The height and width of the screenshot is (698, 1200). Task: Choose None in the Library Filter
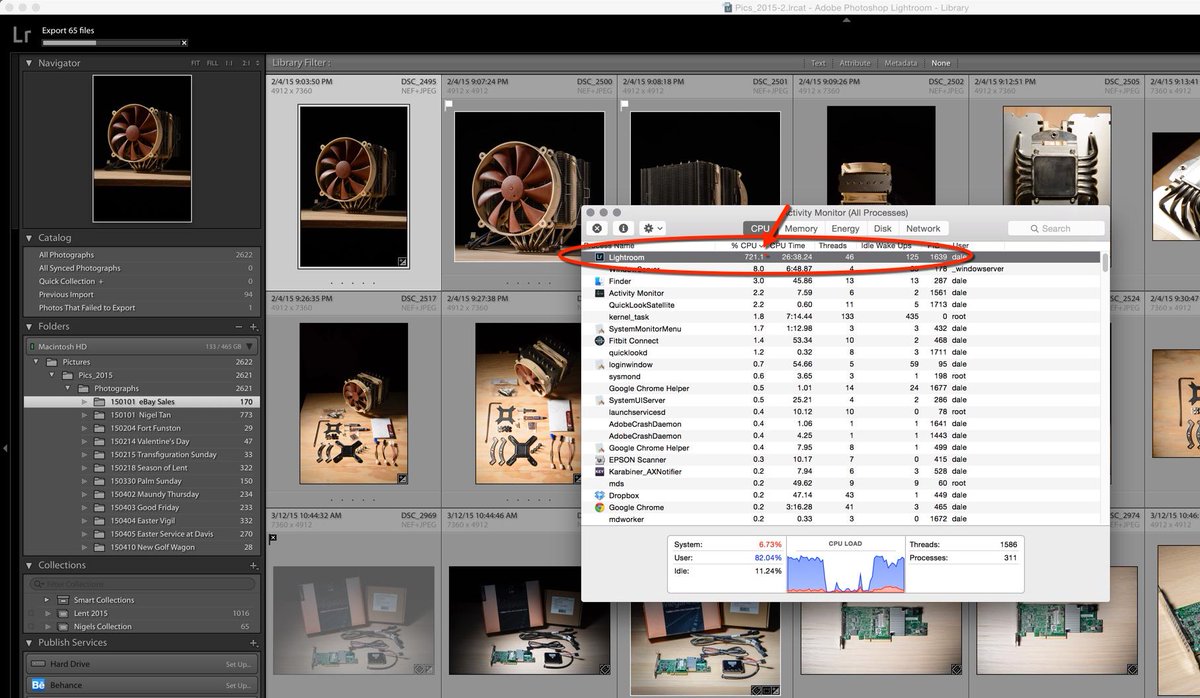point(940,63)
